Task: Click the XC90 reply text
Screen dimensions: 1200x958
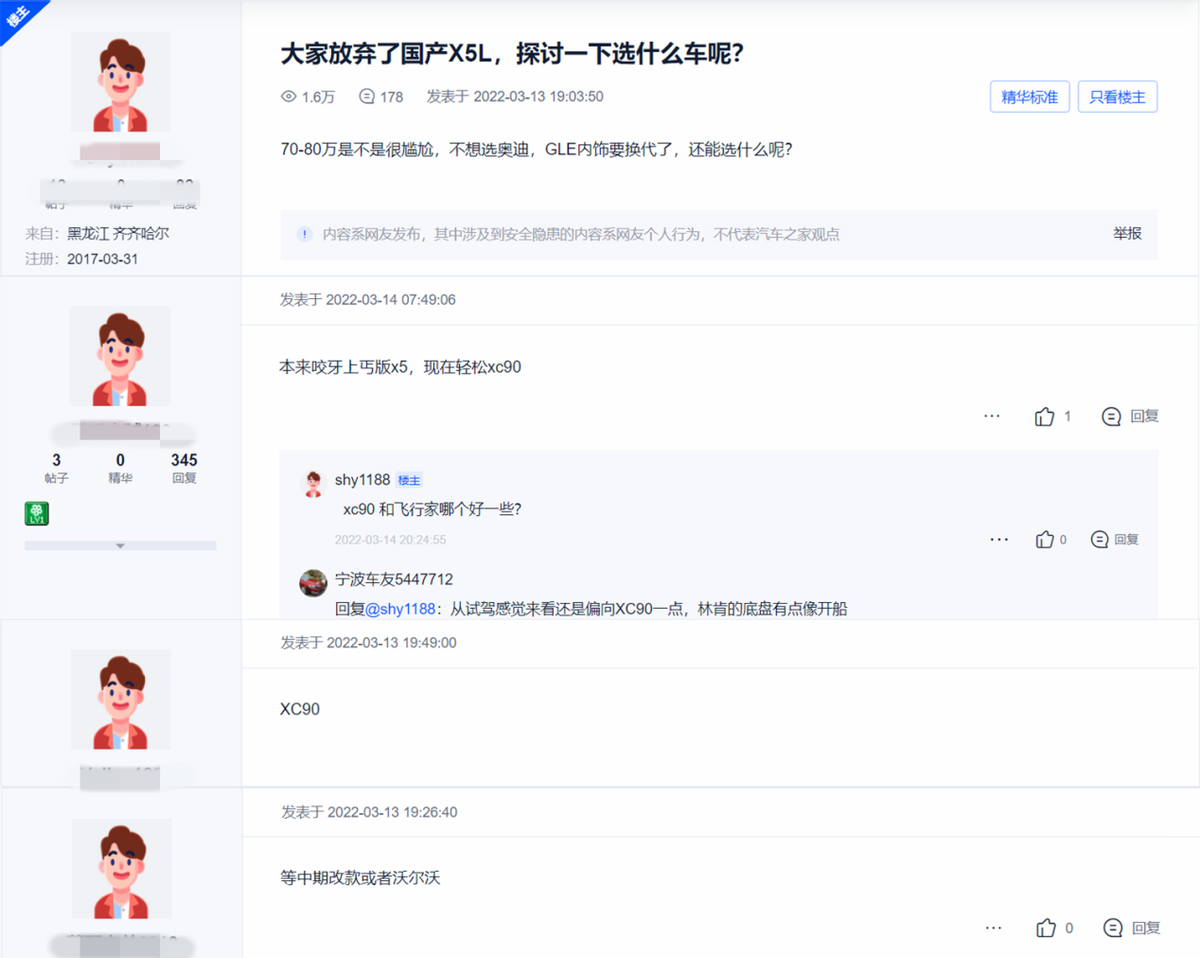Action: coord(300,709)
